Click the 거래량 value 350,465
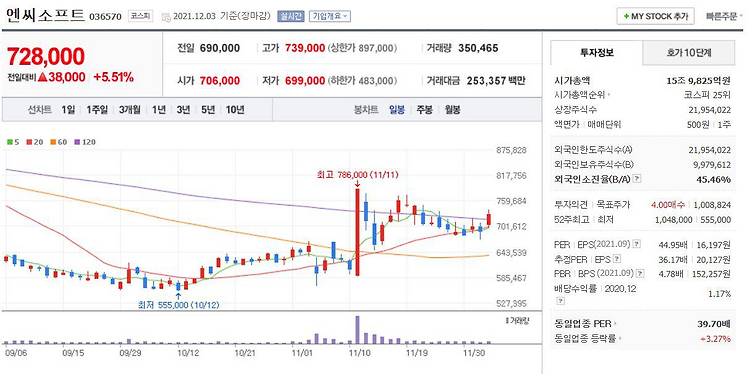750x374 pixels. [x=478, y=48]
